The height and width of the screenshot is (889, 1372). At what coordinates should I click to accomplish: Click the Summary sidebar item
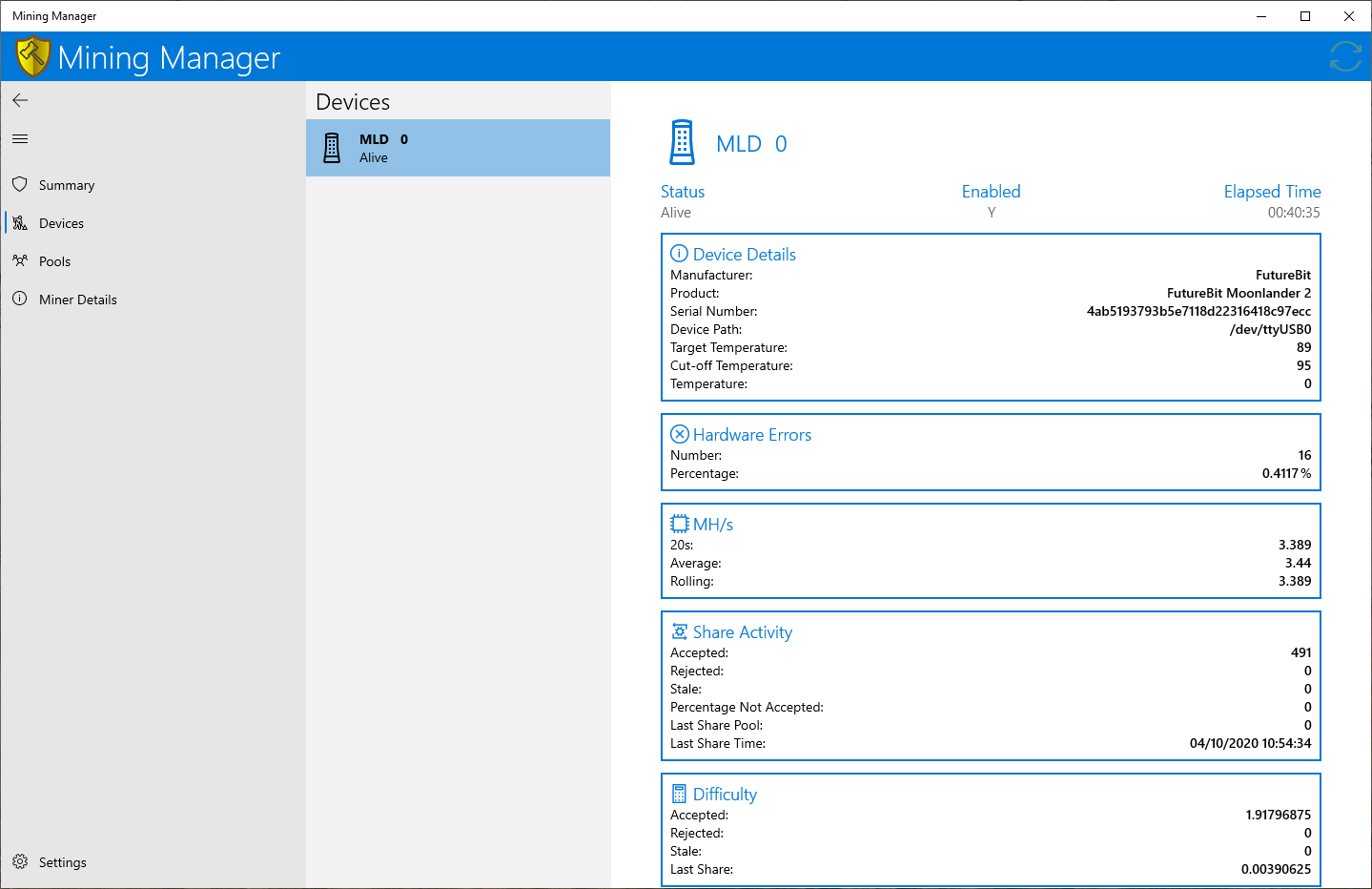(x=67, y=184)
